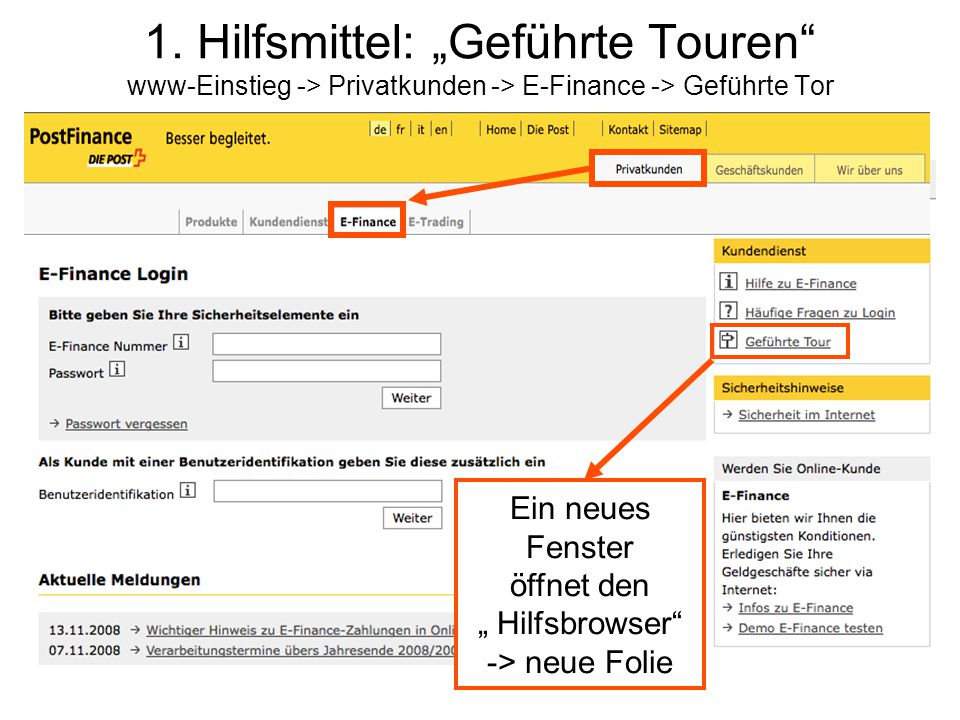Open the E-Trading navigation item
960x720 pixels.
tap(436, 222)
